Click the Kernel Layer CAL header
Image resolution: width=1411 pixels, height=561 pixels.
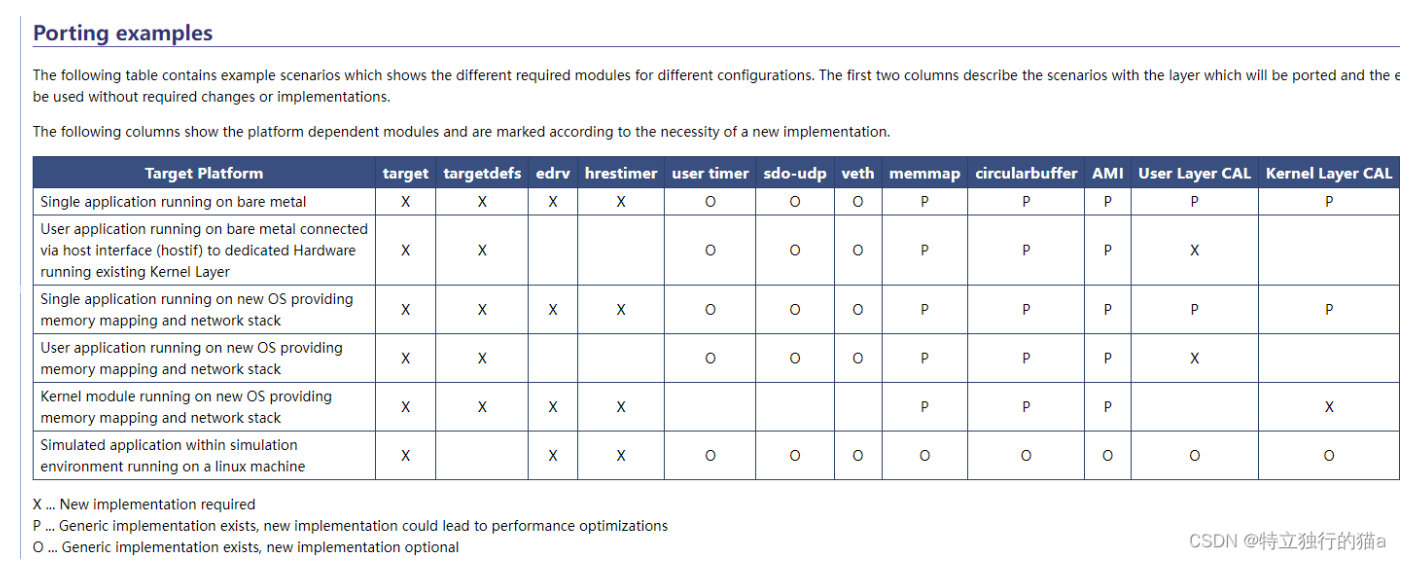pos(1328,173)
